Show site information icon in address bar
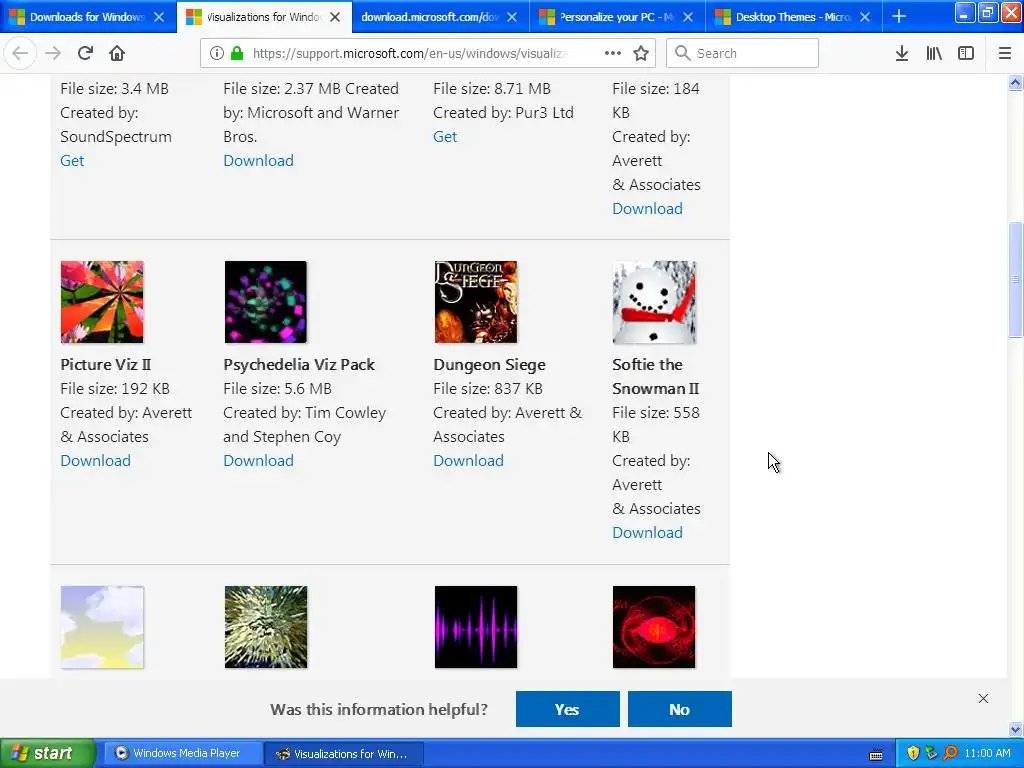The height and width of the screenshot is (768, 1024). point(216,53)
